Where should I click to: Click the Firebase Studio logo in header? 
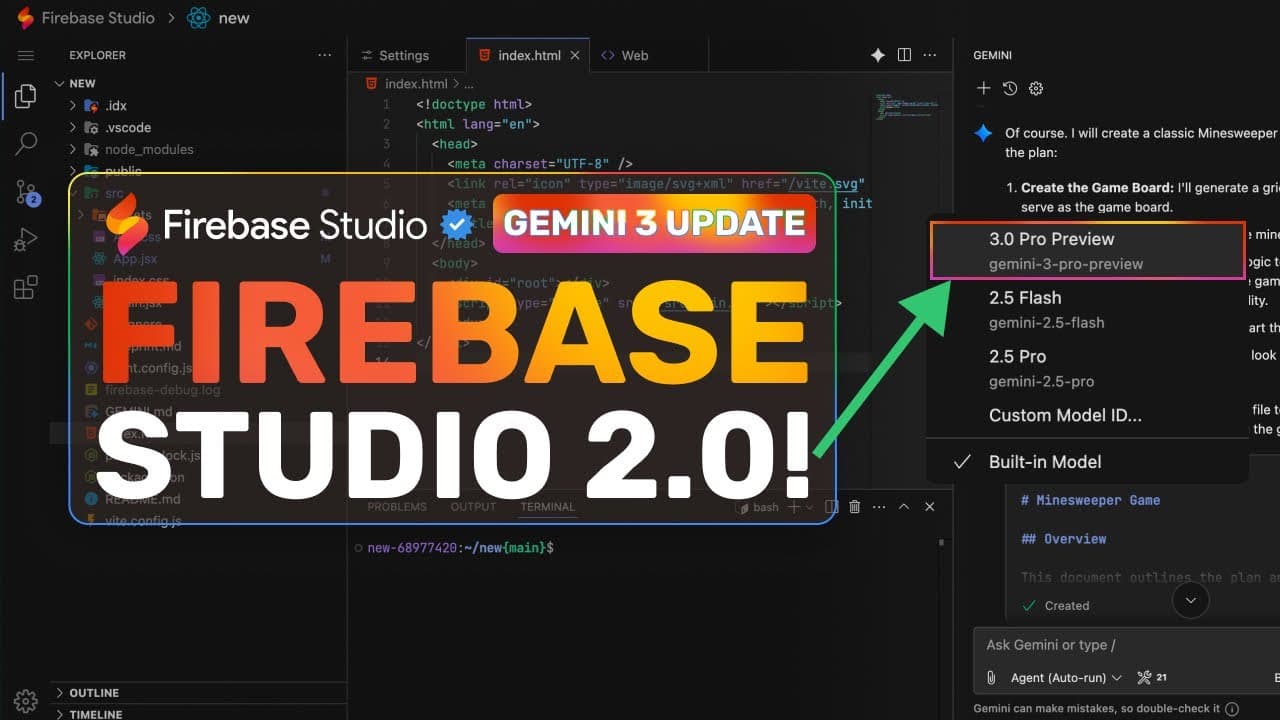(25, 18)
